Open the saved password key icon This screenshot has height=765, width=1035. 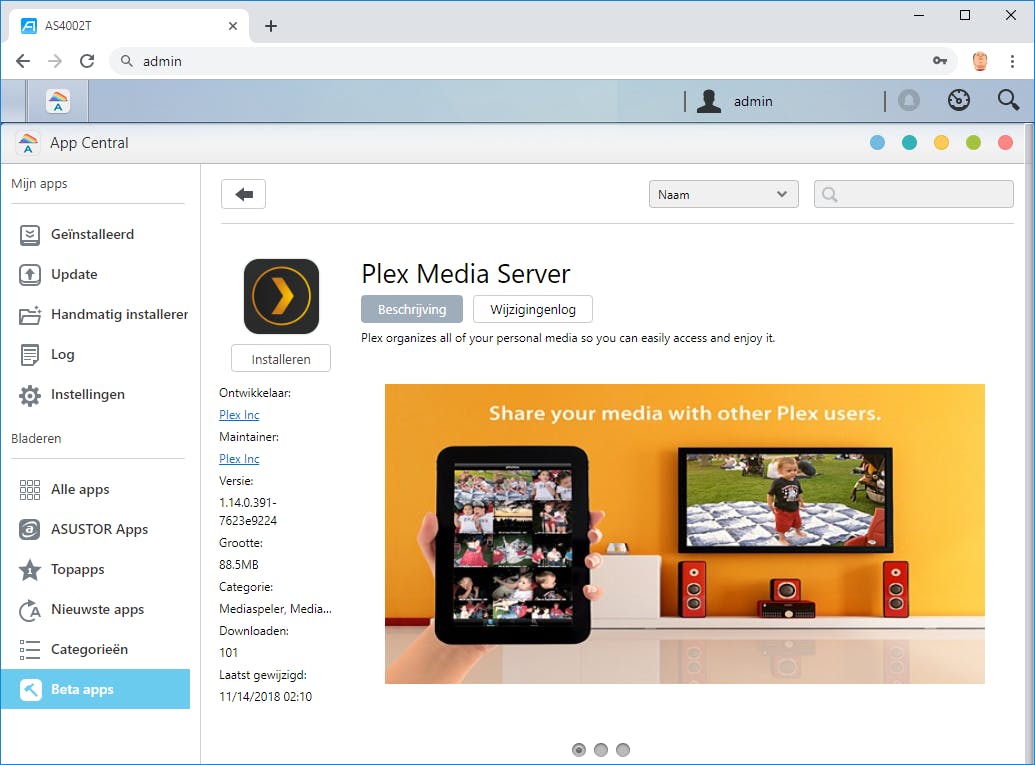click(940, 61)
